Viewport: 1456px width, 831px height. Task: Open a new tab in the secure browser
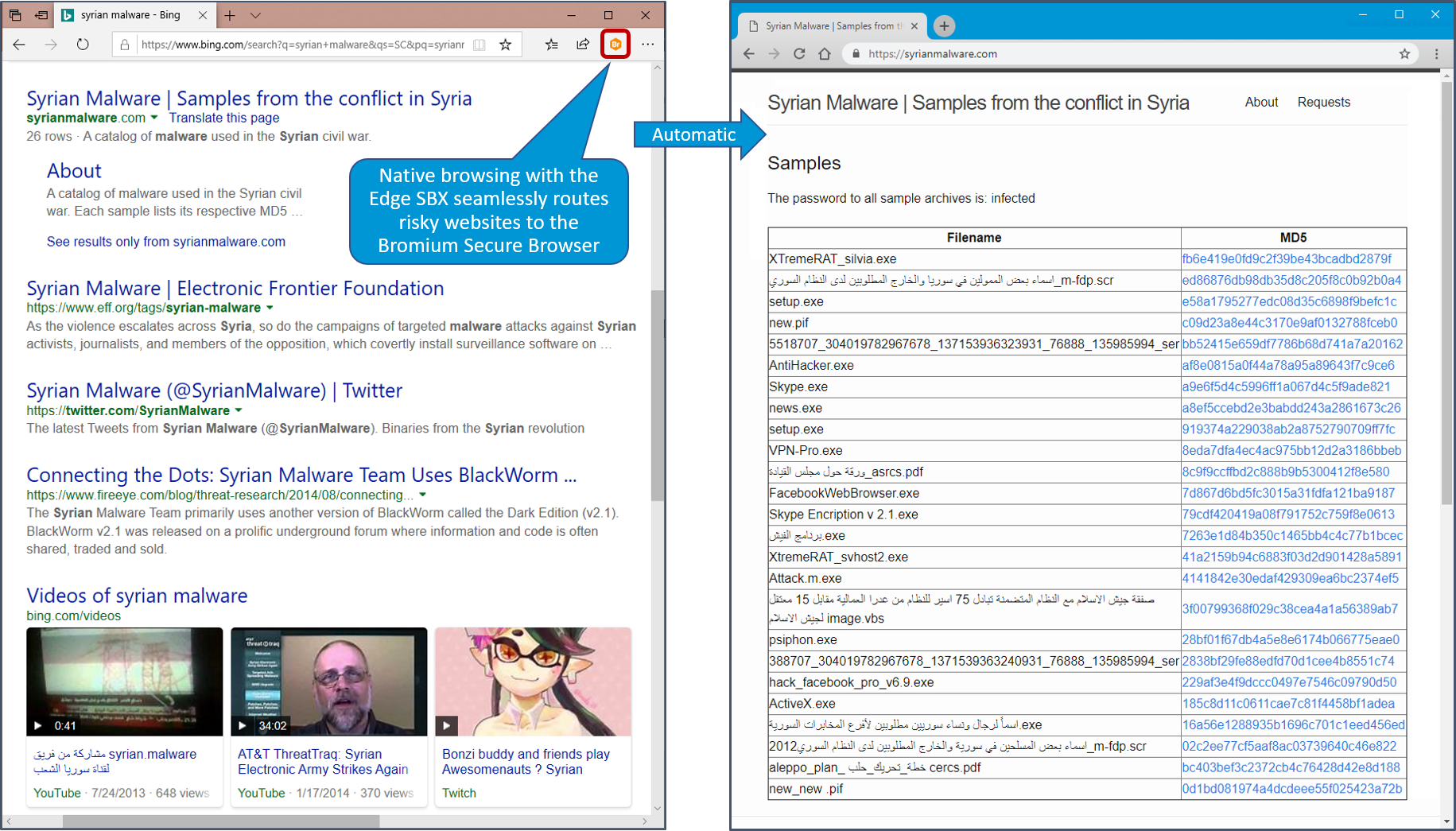pos(944,26)
